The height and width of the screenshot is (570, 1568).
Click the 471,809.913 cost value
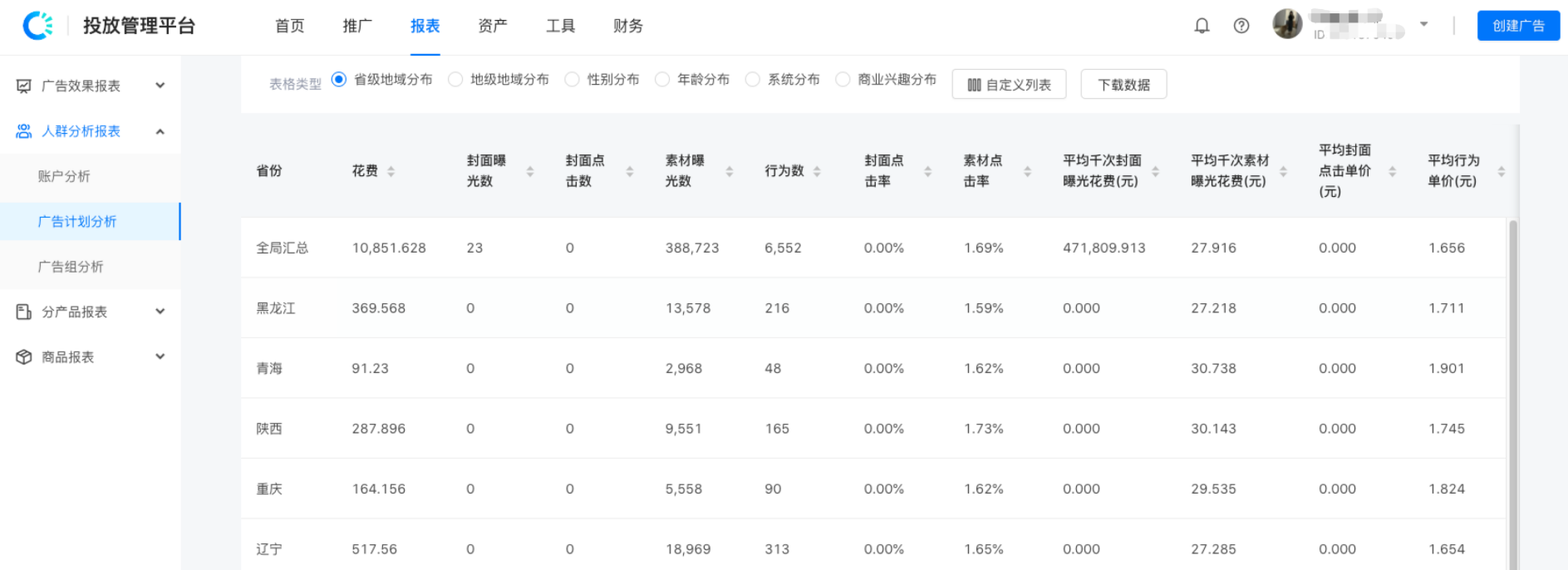point(1104,248)
